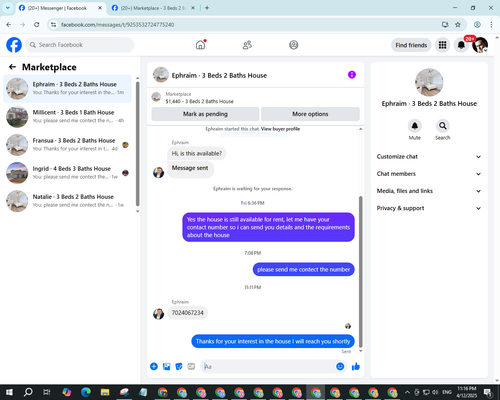500x400 pixels.
Task: Open the Facebook menu grid icon
Action: (442, 45)
